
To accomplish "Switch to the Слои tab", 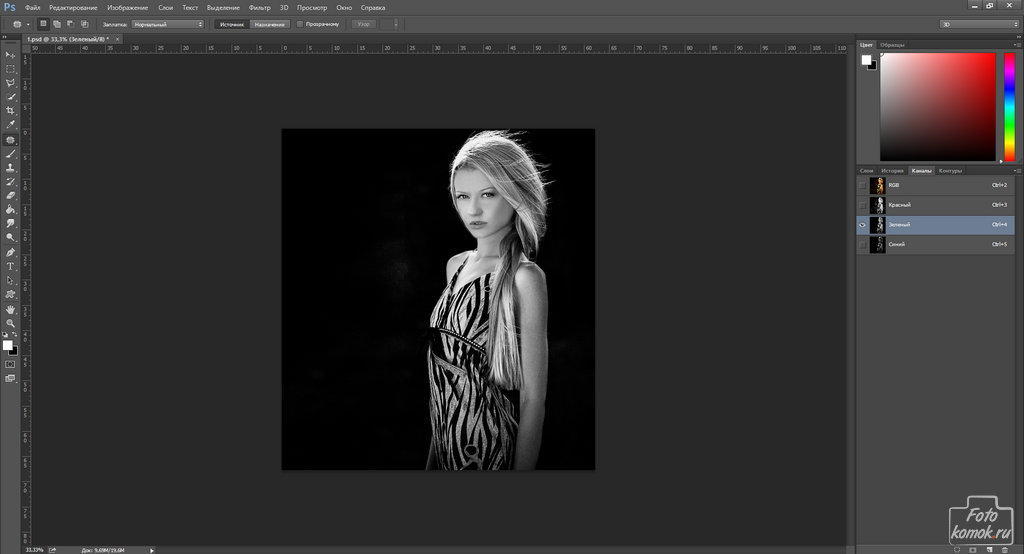I will tap(866, 171).
